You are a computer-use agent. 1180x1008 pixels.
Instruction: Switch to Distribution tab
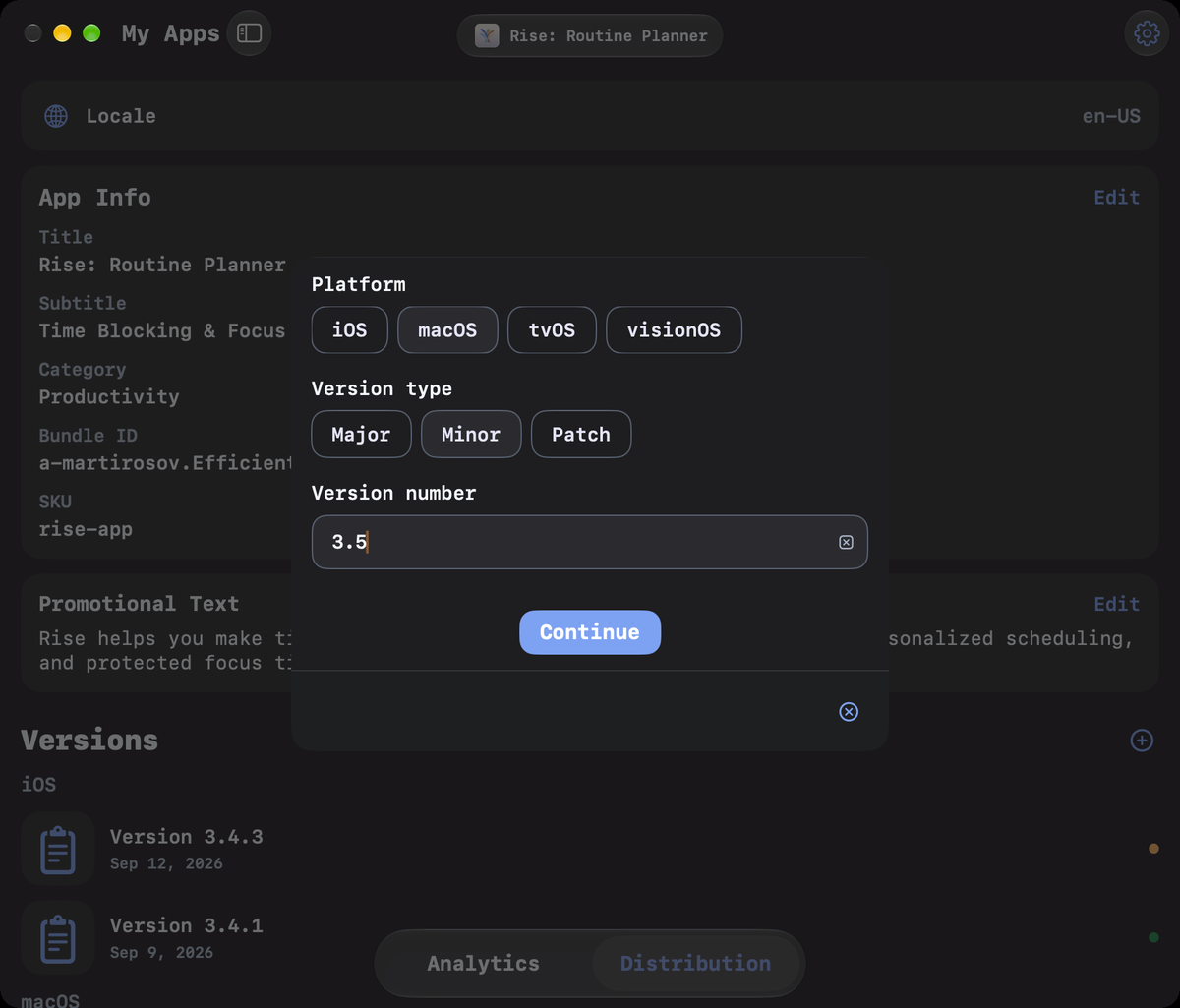coord(695,964)
